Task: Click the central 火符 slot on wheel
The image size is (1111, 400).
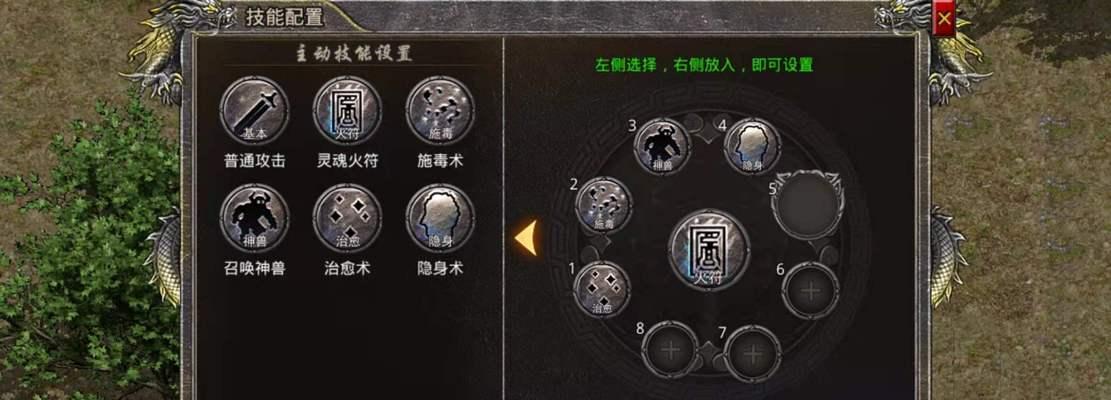Action: 709,250
